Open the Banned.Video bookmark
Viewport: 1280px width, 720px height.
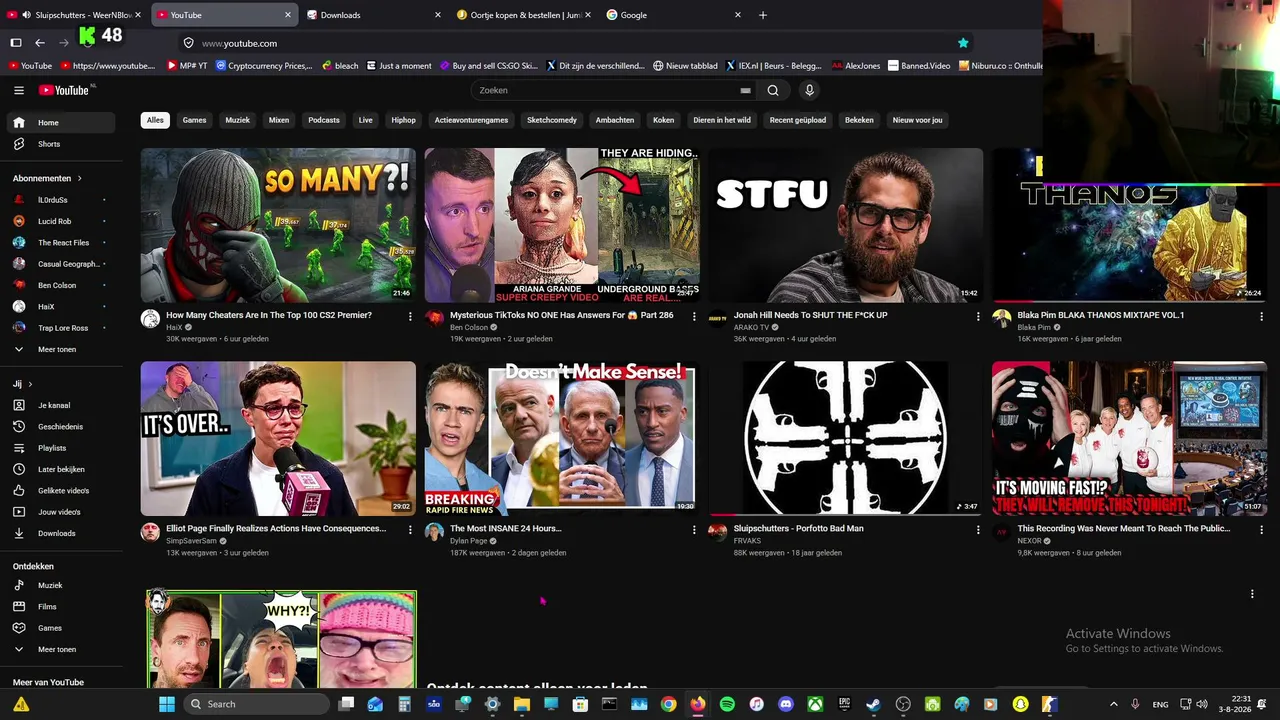click(919, 66)
